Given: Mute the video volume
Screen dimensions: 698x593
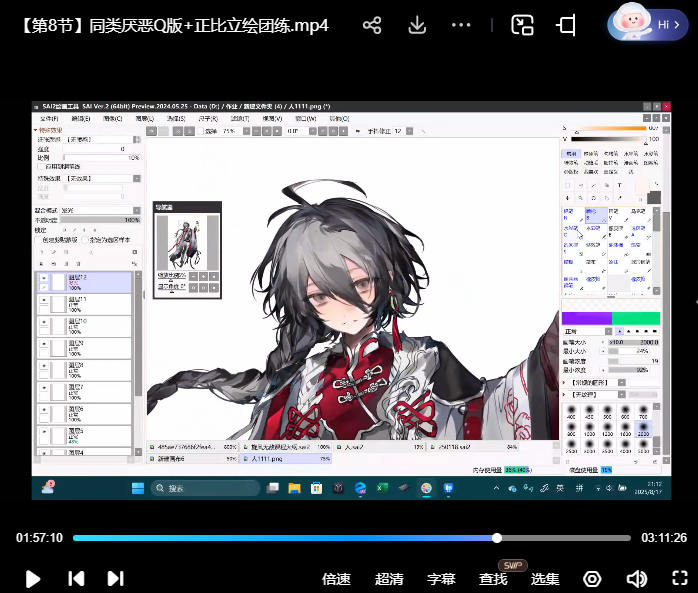Looking at the screenshot, I should click(636, 578).
